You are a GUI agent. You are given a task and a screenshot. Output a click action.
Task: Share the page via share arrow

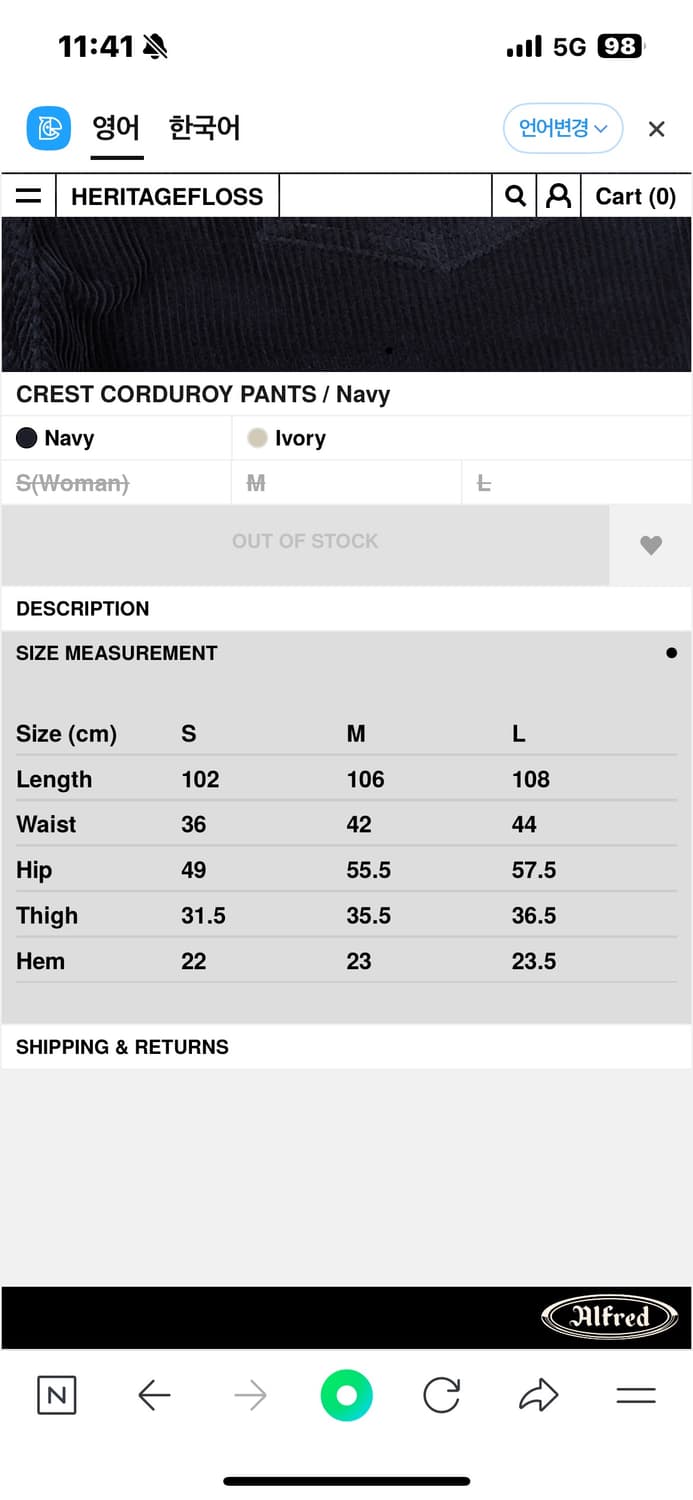point(538,1395)
